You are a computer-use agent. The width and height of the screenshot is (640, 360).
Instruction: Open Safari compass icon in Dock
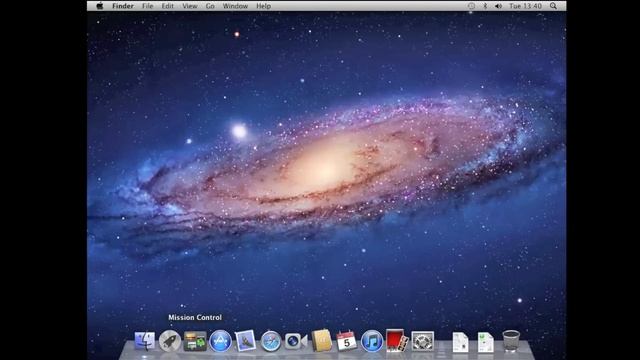(271, 341)
